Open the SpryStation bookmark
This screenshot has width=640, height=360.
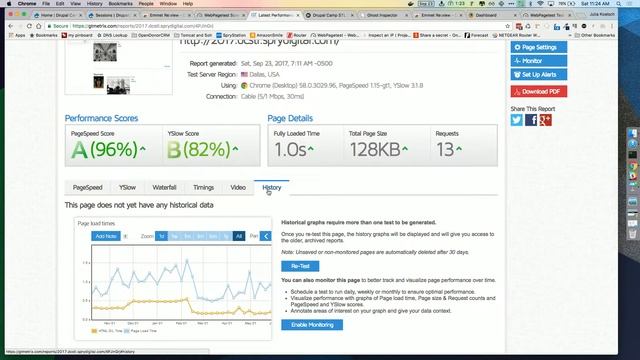231,36
